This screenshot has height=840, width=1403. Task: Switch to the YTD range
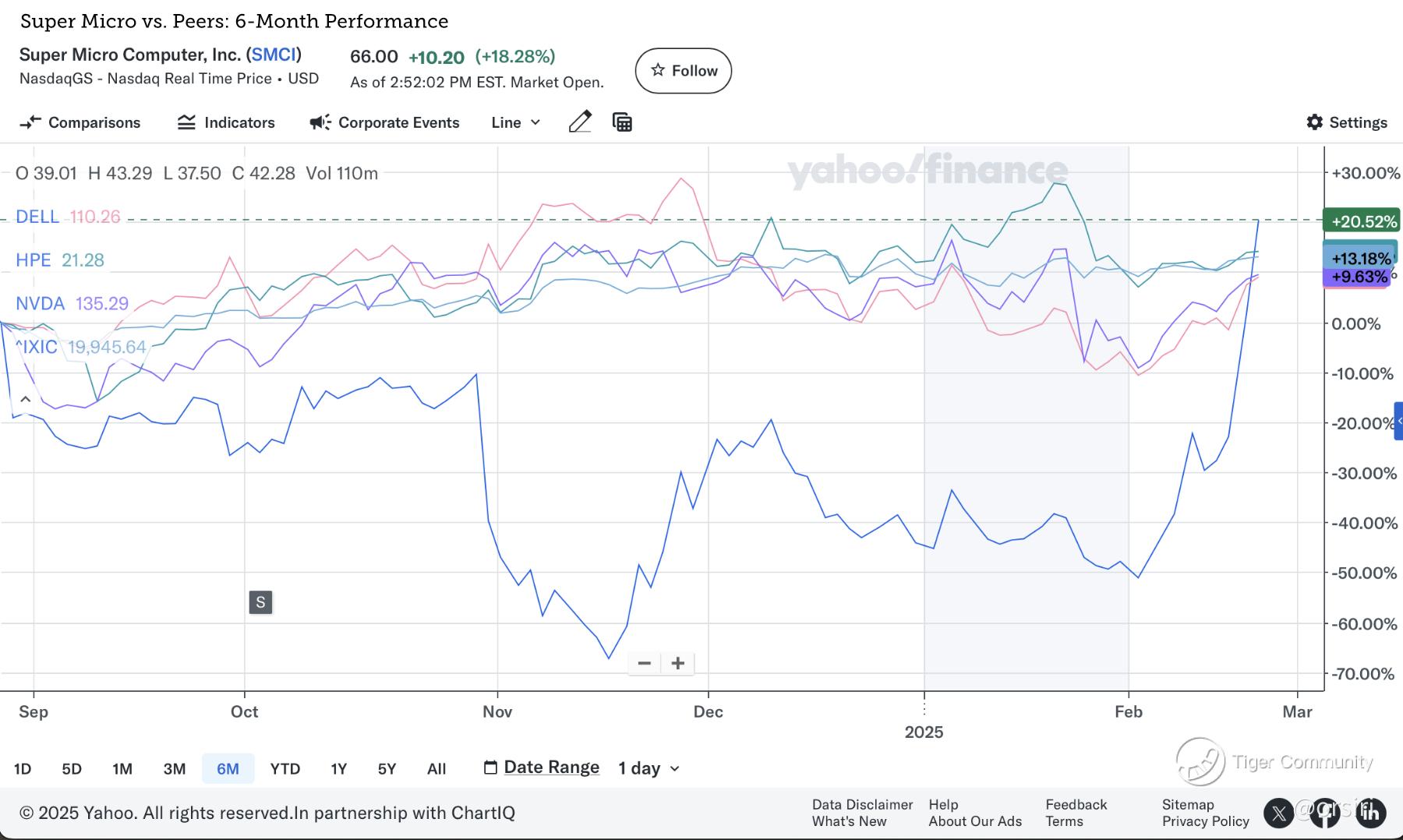tap(284, 769)
